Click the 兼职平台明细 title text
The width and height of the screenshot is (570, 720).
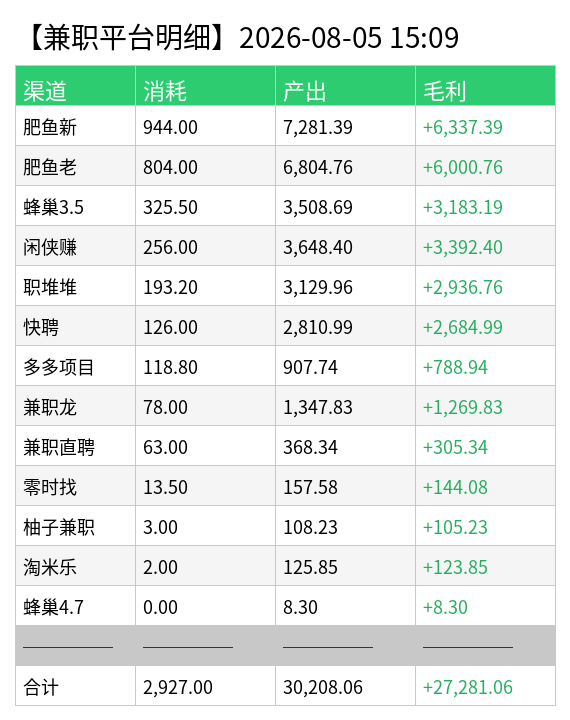tap(124, 38)
